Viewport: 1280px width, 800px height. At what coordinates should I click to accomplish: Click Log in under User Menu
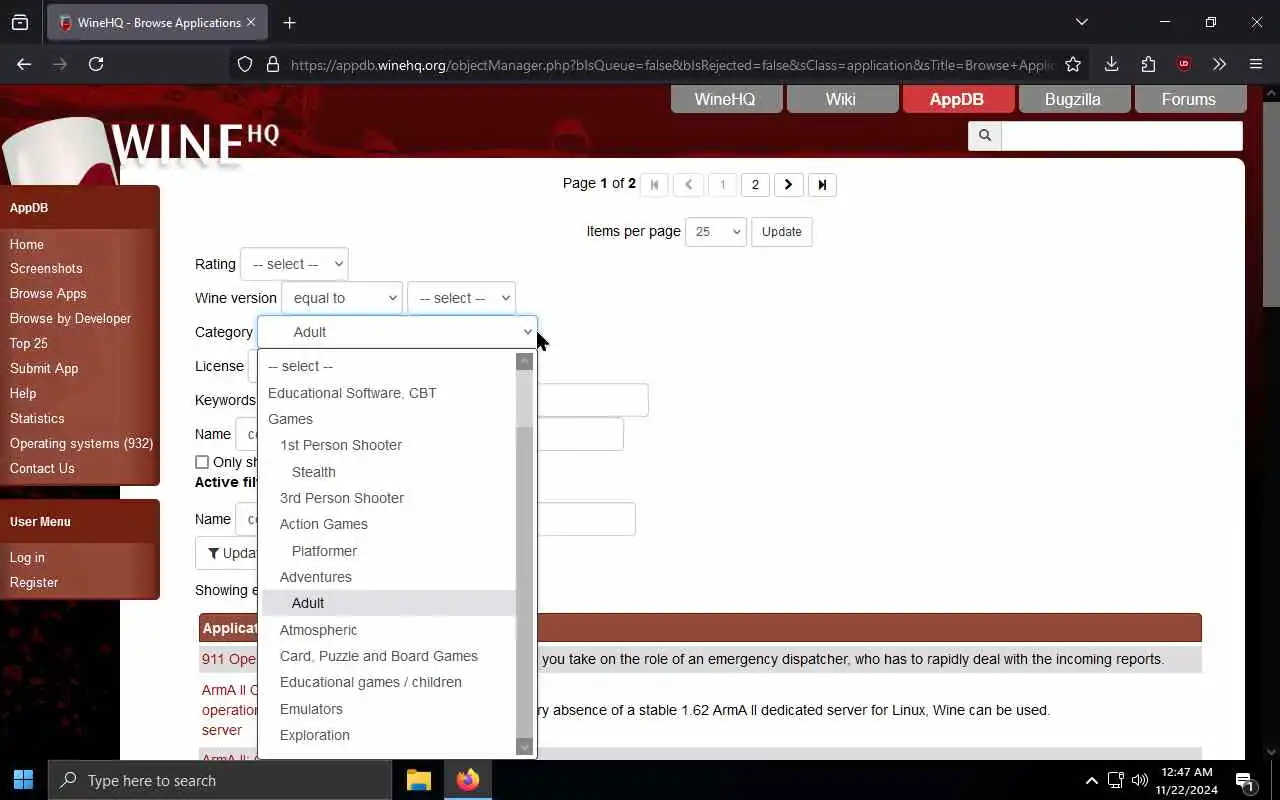click(27, 557)
